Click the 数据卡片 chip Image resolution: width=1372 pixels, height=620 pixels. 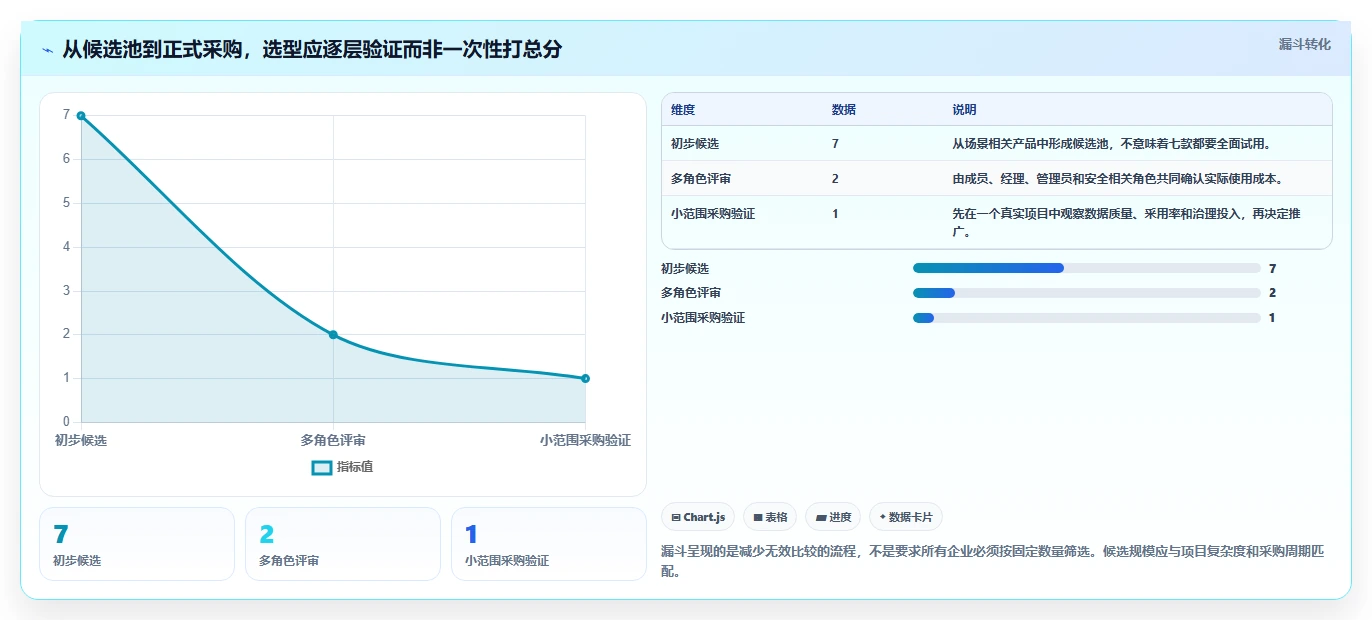tap(906, 517)
